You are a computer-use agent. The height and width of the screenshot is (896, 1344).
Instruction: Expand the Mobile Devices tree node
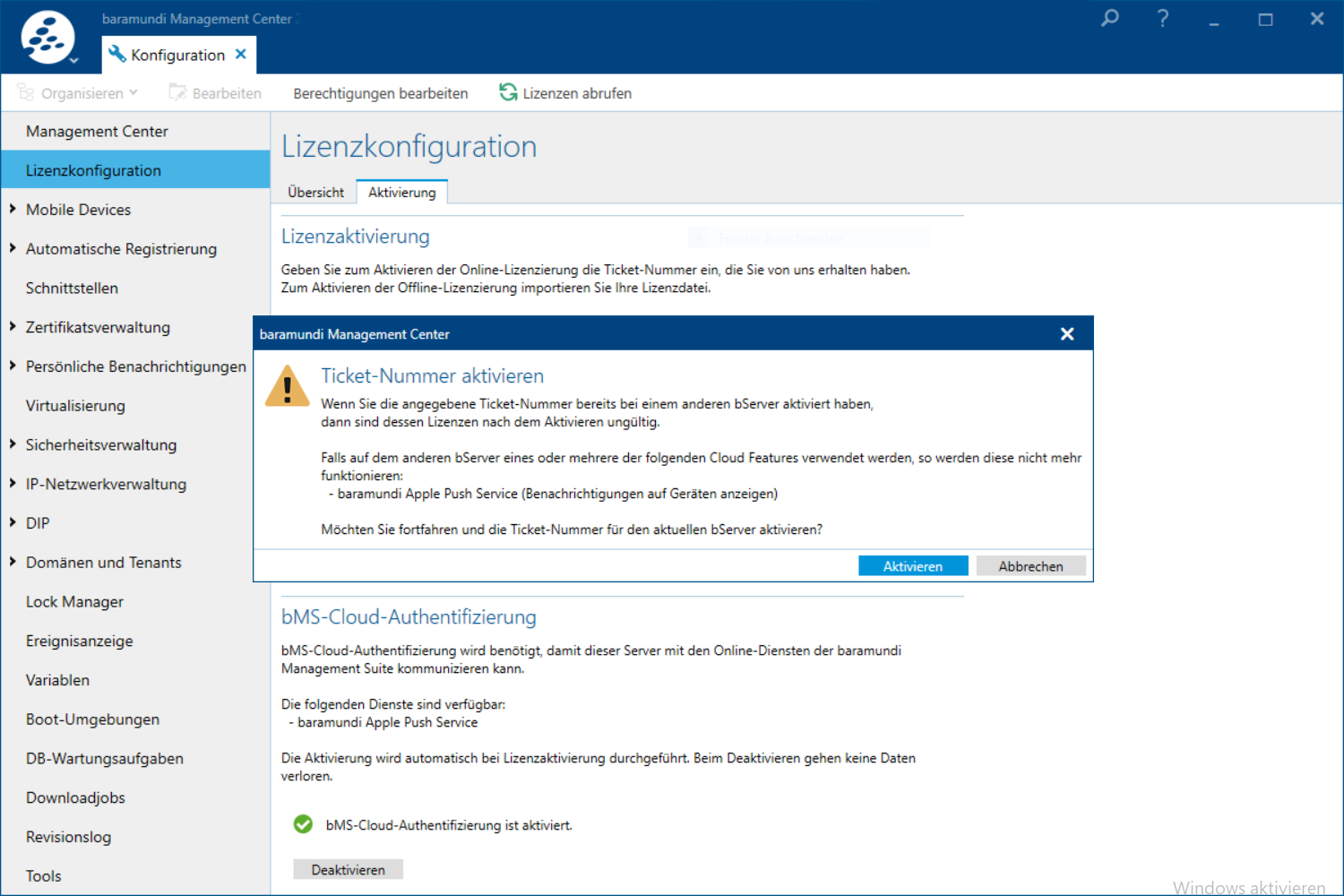(x=13, y=209)
